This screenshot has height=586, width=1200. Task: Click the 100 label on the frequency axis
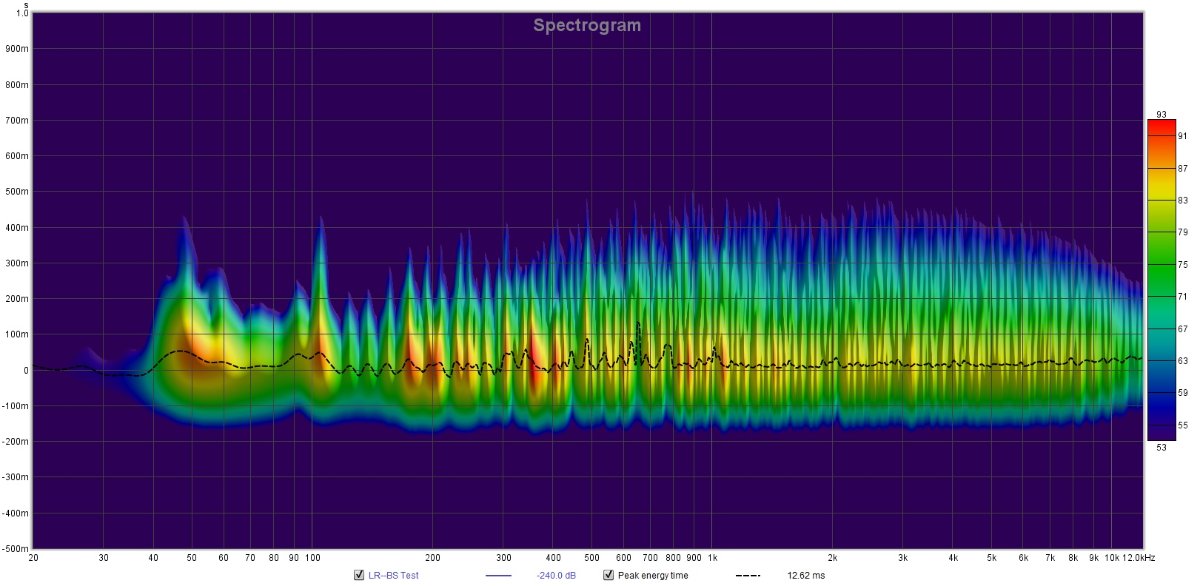click(x=312, y=557)
